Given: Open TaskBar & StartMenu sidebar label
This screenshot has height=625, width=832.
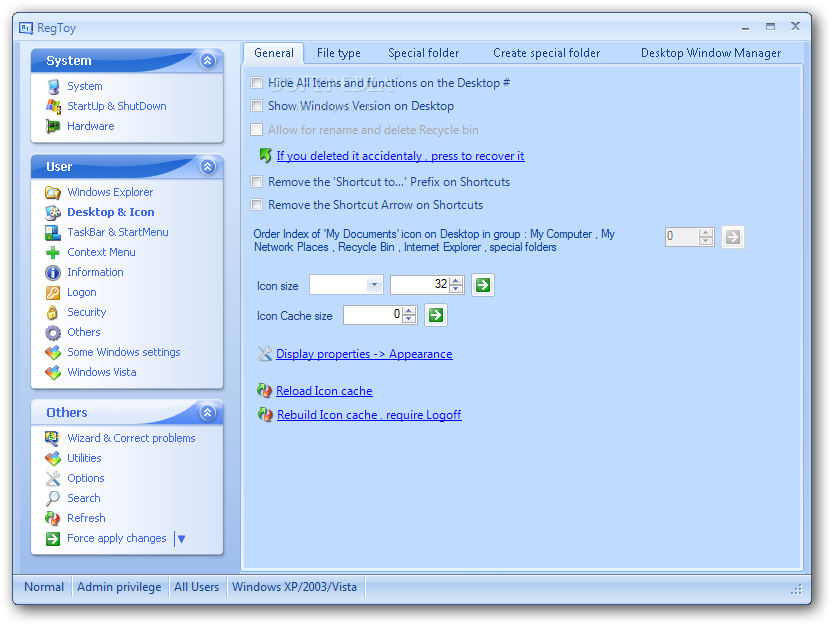Looking at the screenshot, I should pyautogui.click(x=118, y=232).
